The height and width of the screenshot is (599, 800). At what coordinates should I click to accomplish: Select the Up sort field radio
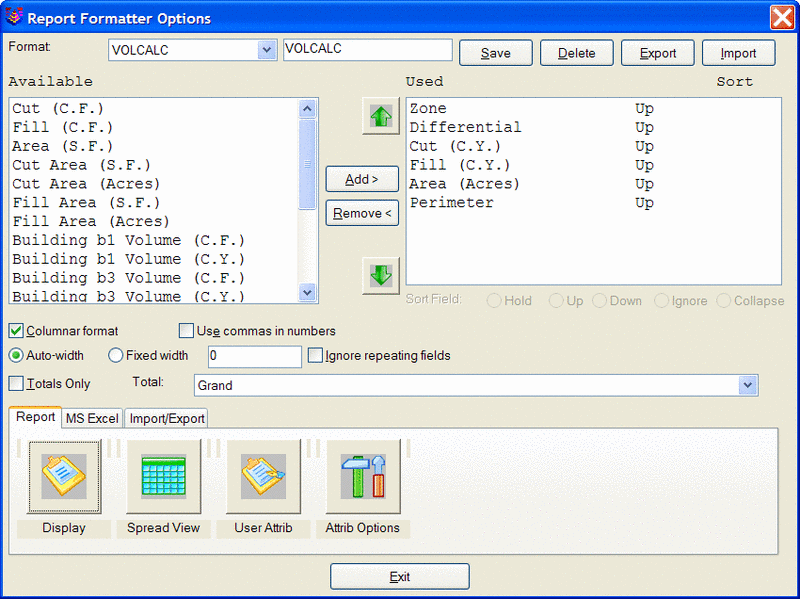[556, 301]
